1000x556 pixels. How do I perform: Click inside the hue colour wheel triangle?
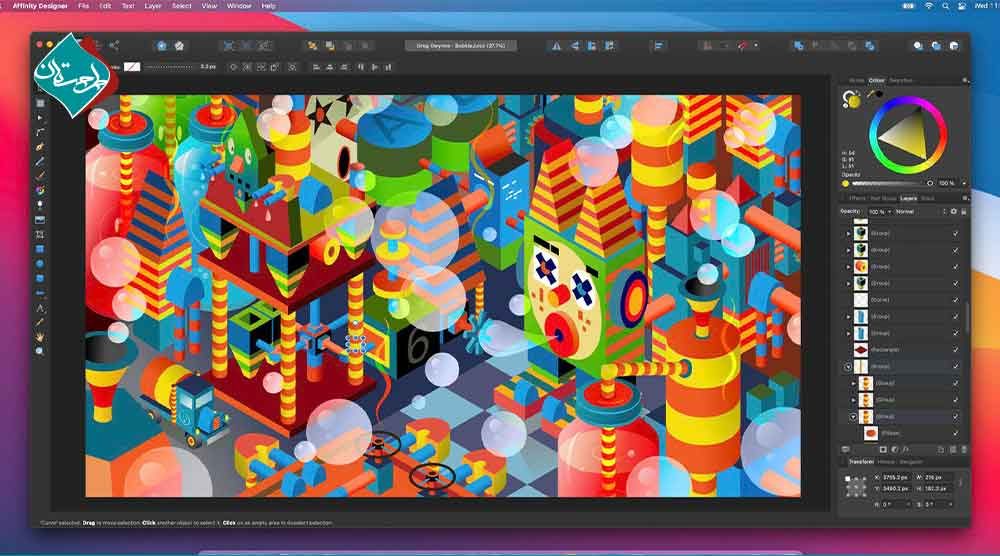(x=906, y=135)
